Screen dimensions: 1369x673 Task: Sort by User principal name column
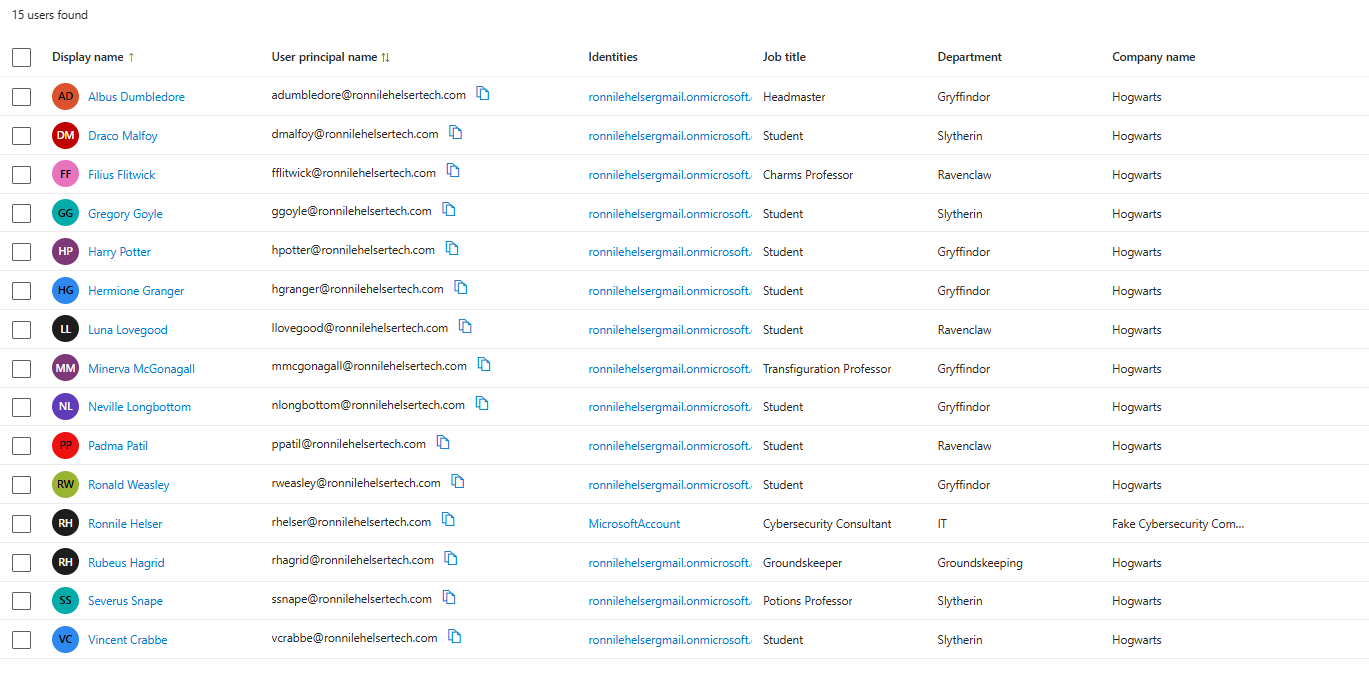(331, 57)
